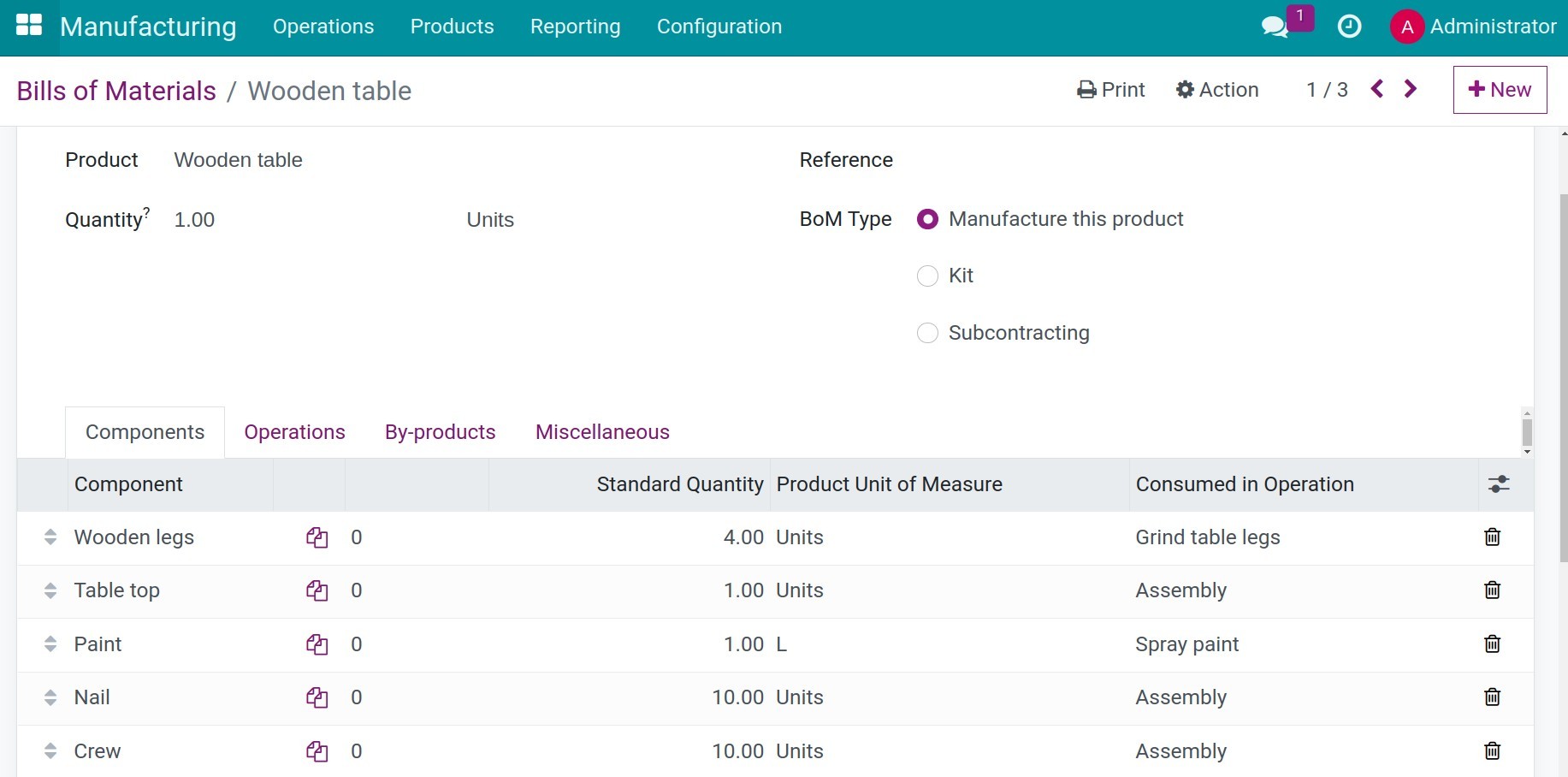Copy attachments icon for Table top
Image resolution: width=1568 pixels, height=777 pixels.
coord(317,590)
